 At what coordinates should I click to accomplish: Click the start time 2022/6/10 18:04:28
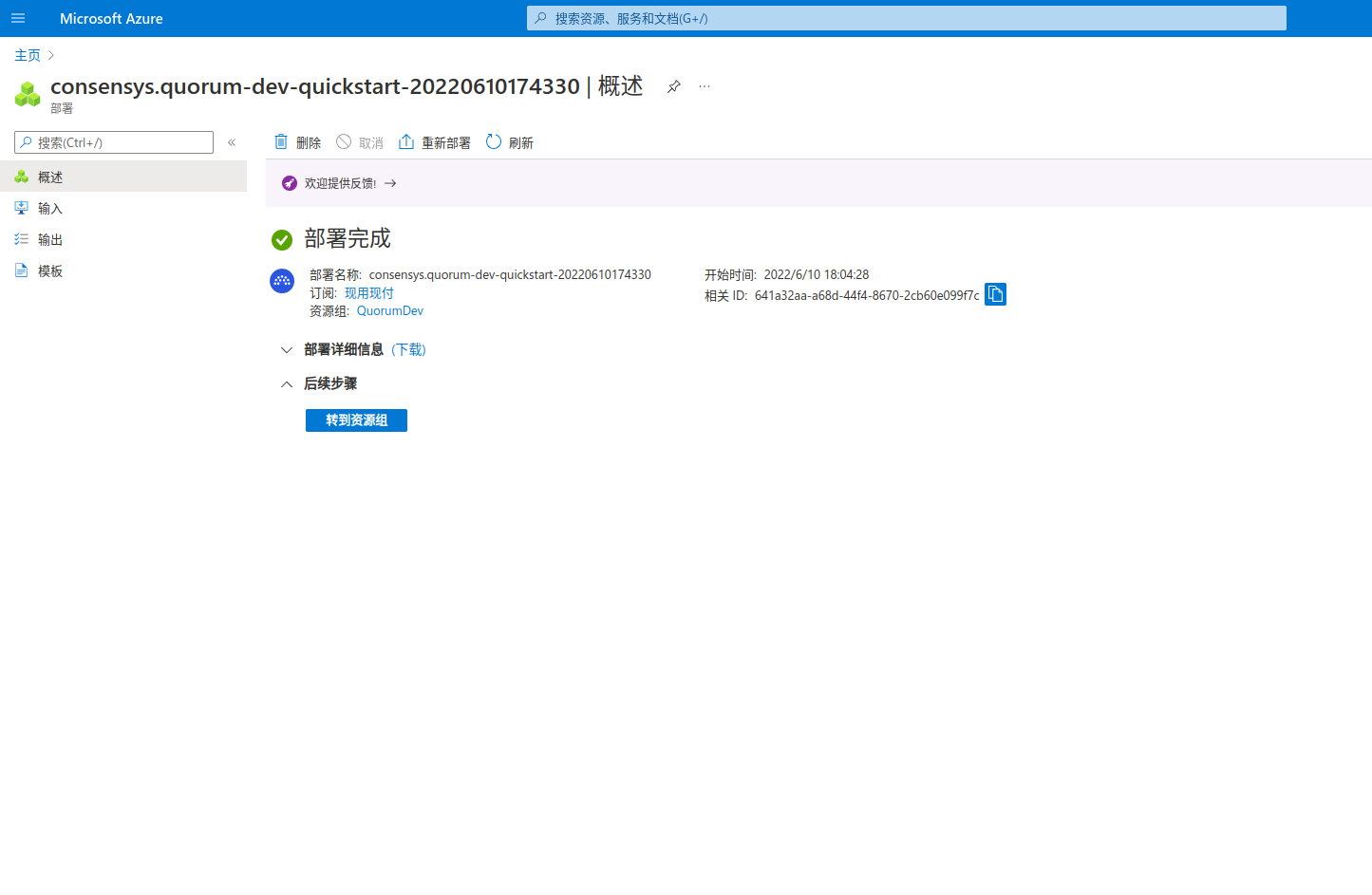[817, 274]
